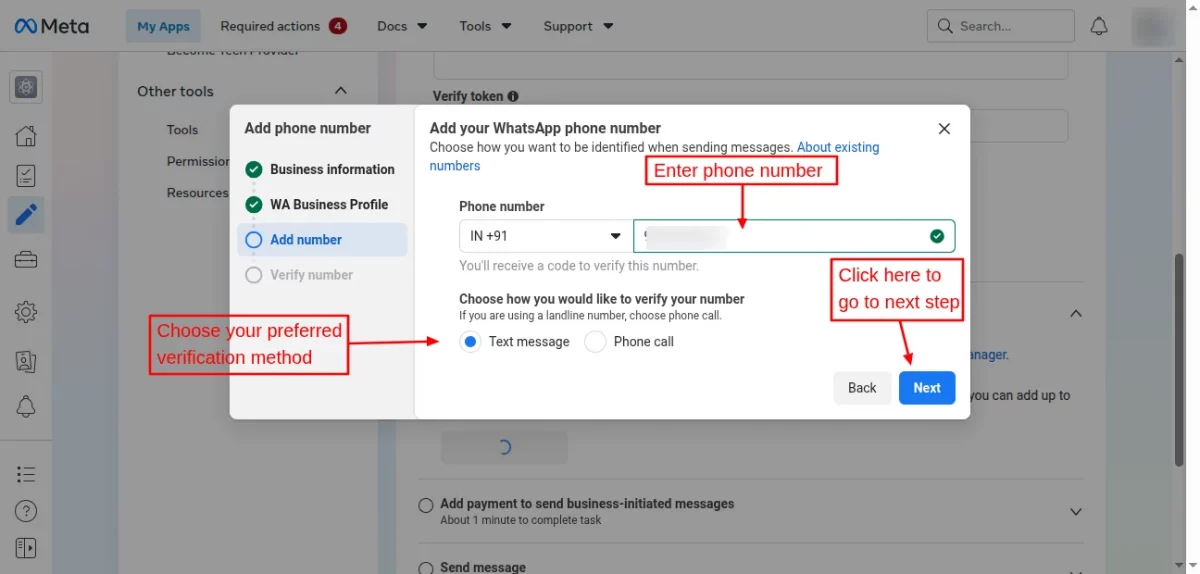The height and width of the screenshot is (574, 1200).
Task: Expand the Support menu
Action: pyautogui.click(x=579, y=26)
